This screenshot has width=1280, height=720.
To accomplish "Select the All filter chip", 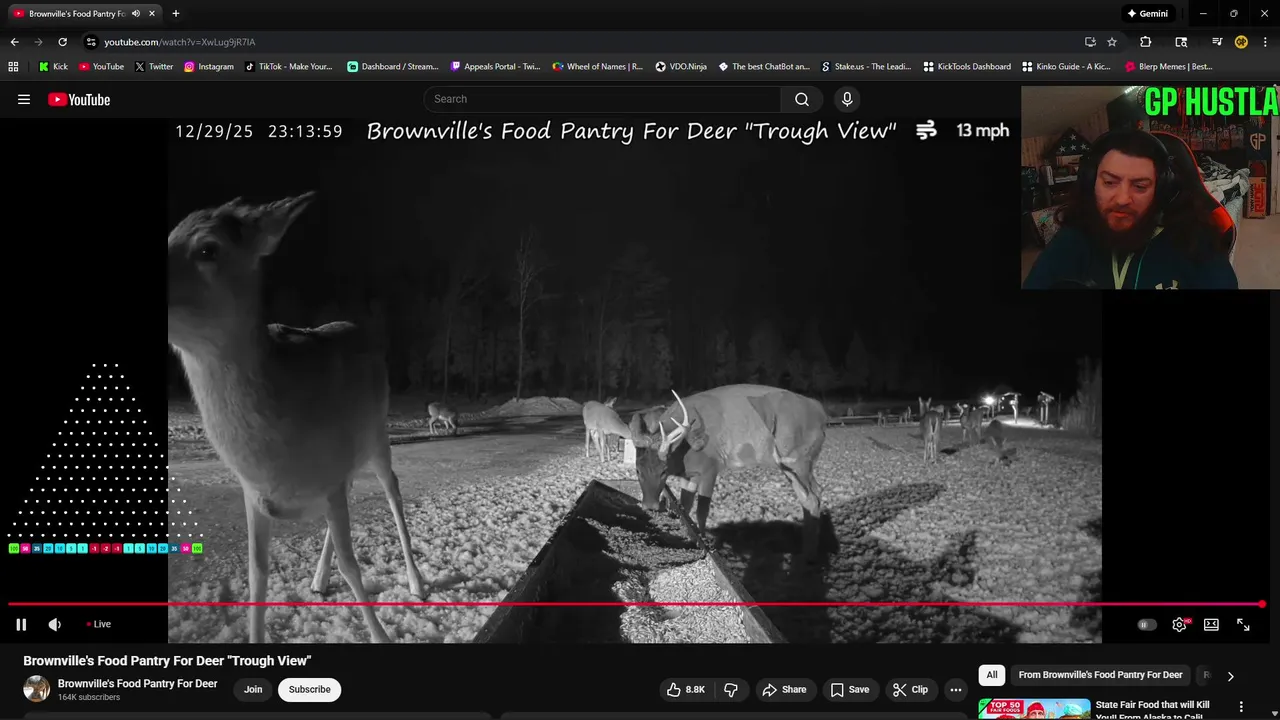I will [992, 675].
